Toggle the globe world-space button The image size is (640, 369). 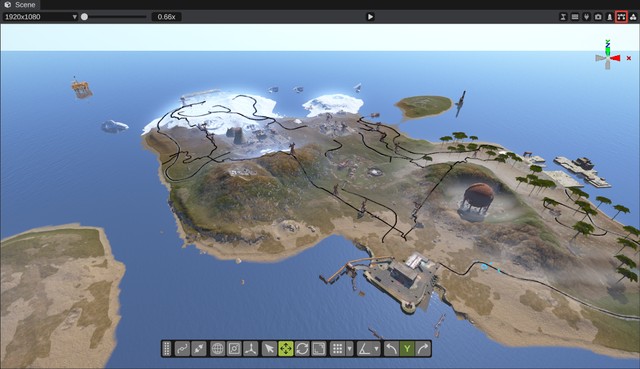218,349
